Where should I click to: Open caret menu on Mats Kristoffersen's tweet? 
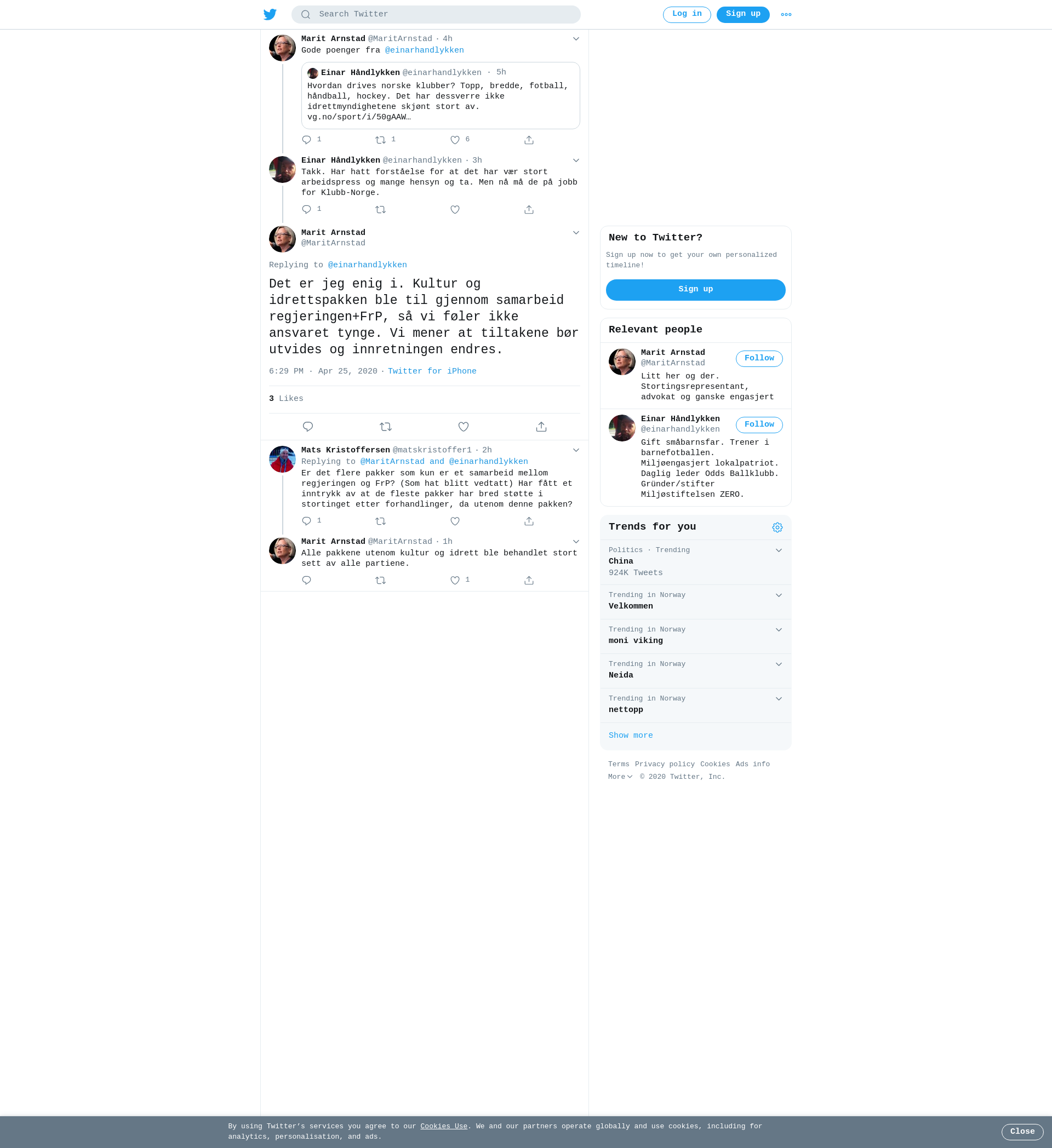(x=576, y=450)
